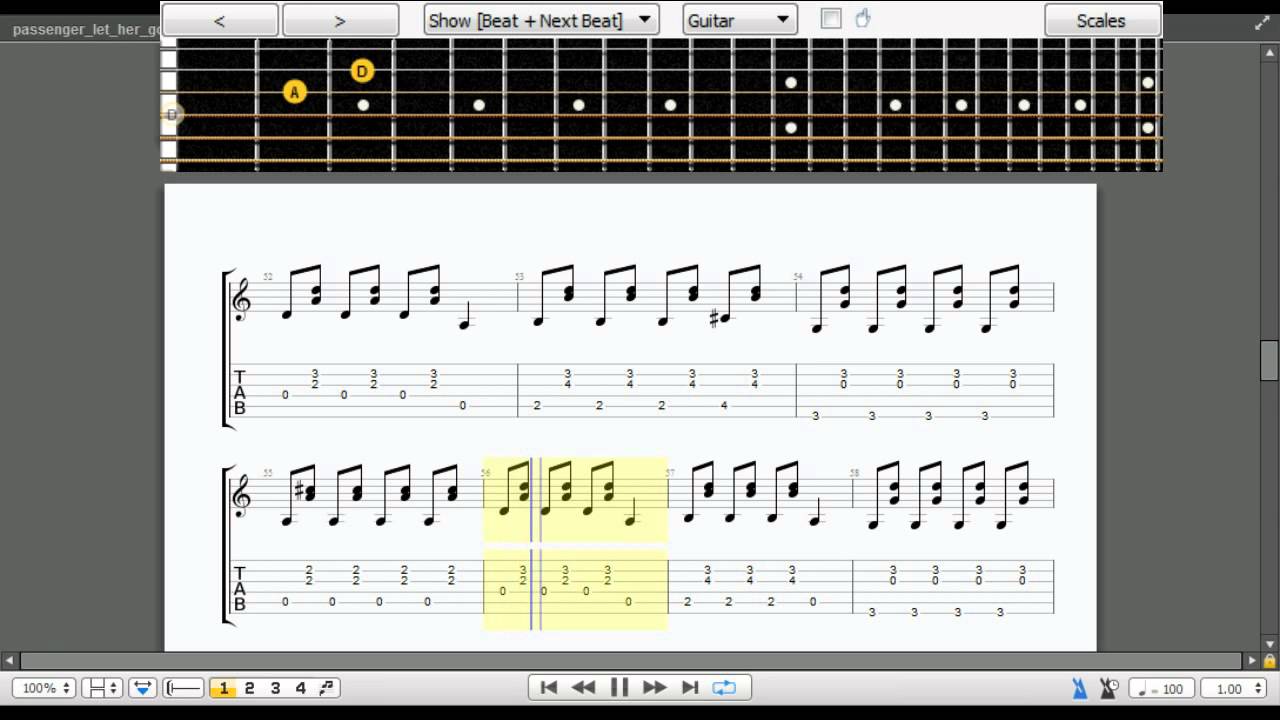Image resolution: width=1280 pixels, height=720 pixels.
Task: Select voice 4
Action: point(300,688)
